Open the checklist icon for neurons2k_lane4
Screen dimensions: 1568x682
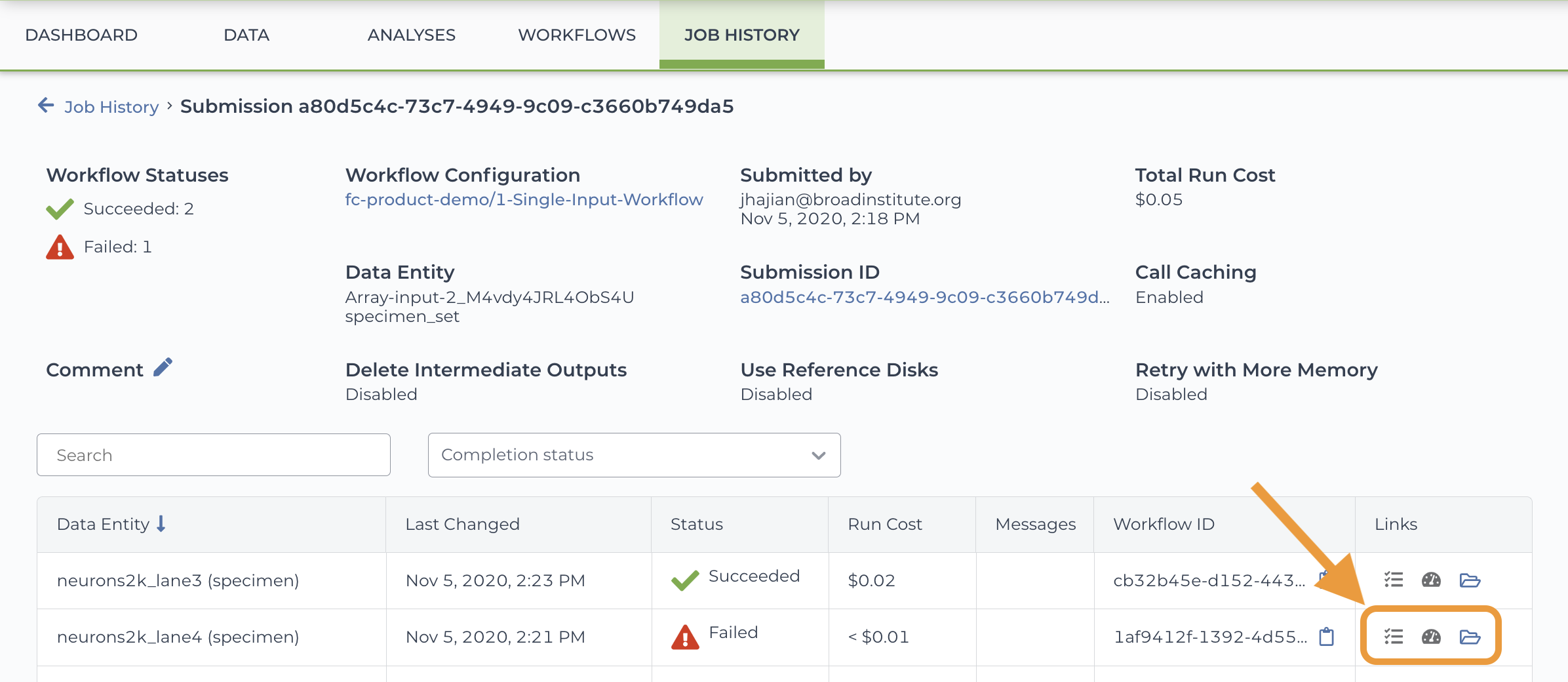pos(1394,636)
